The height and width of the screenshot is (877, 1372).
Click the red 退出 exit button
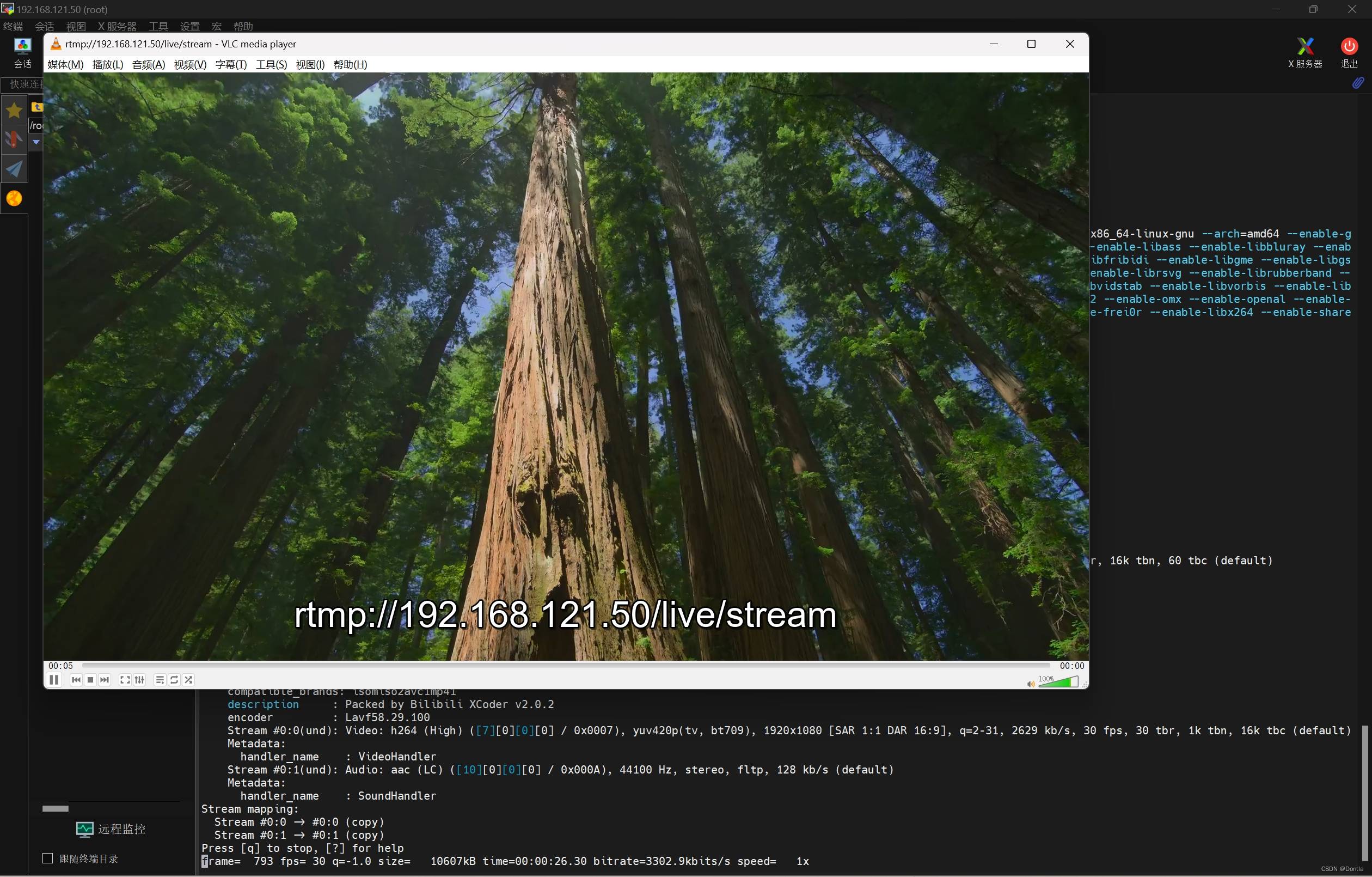tap(1349, 53)
